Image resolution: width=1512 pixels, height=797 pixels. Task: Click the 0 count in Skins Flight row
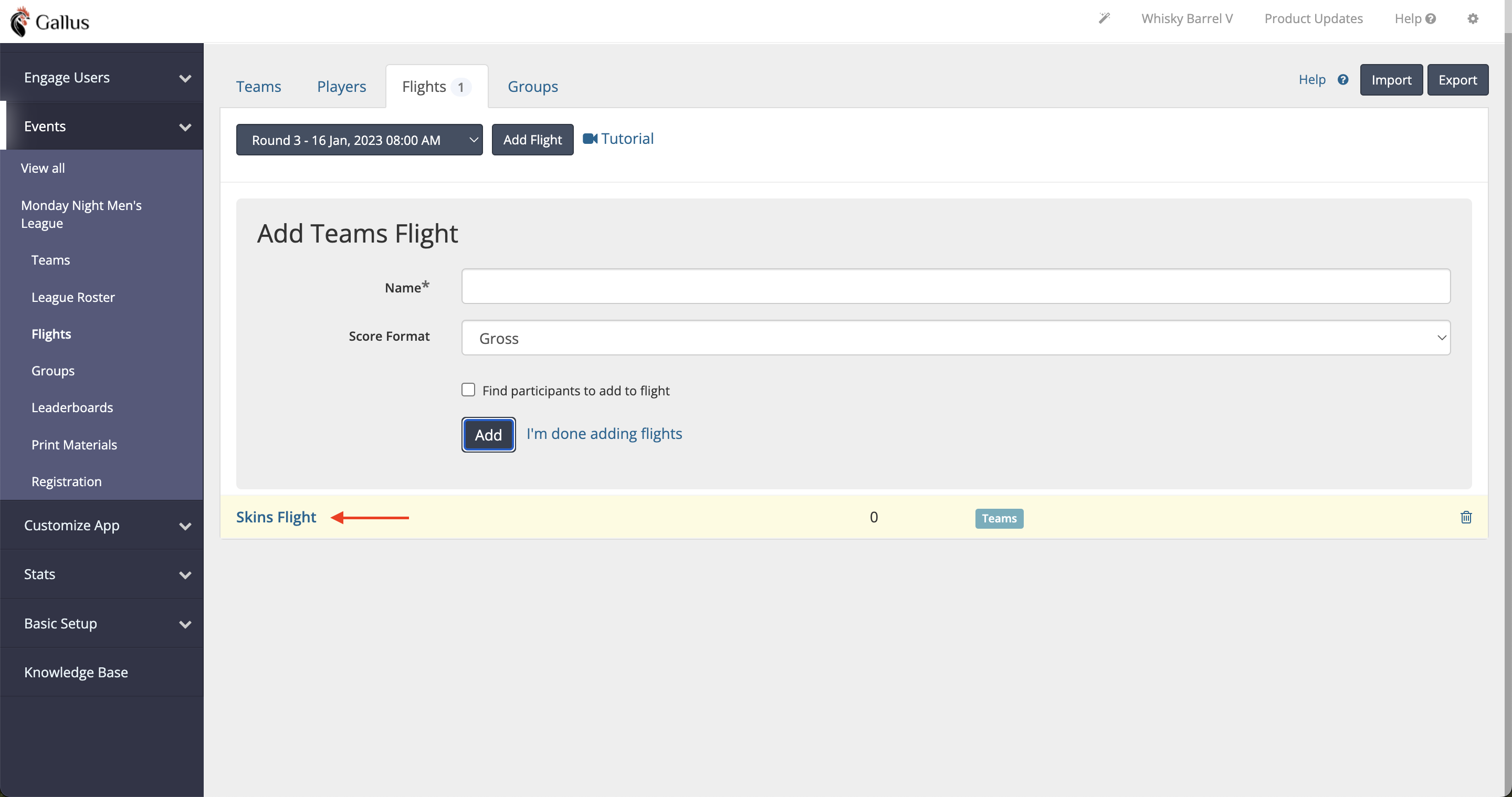(874, 517)
